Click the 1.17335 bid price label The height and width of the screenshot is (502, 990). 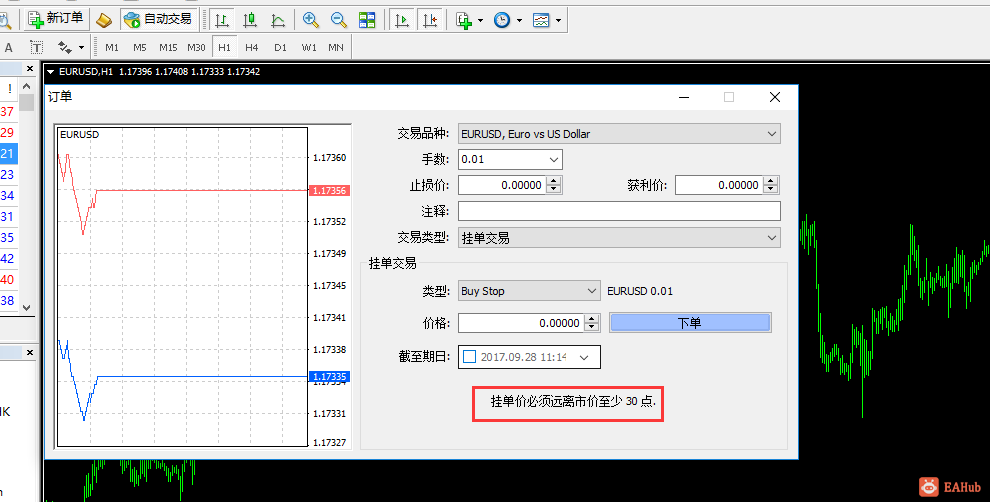click(x=330, y=377)
